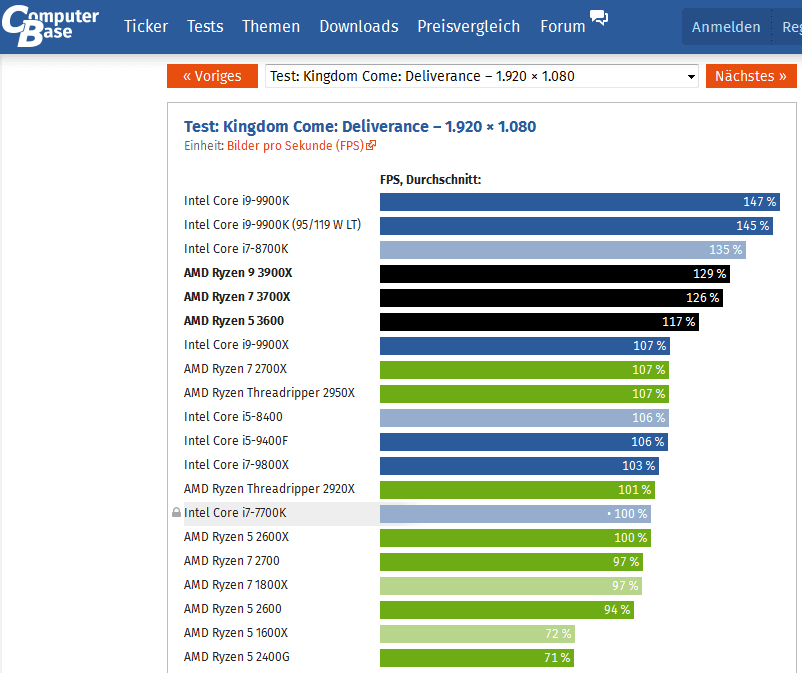This screenshot has height=673, width=802.
Task: Select the Intel Core i7-7700K baseline row
Action: [417, 513]
